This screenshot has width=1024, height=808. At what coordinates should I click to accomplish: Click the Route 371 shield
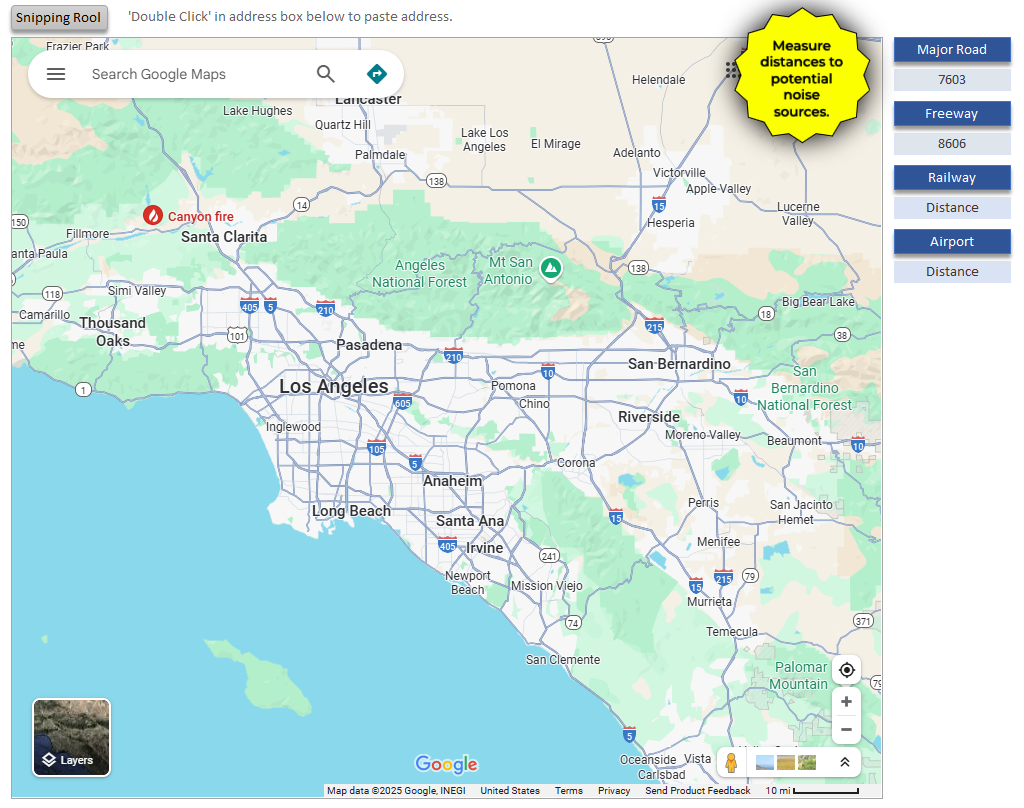pyautogui.click(x=863, y=621)
